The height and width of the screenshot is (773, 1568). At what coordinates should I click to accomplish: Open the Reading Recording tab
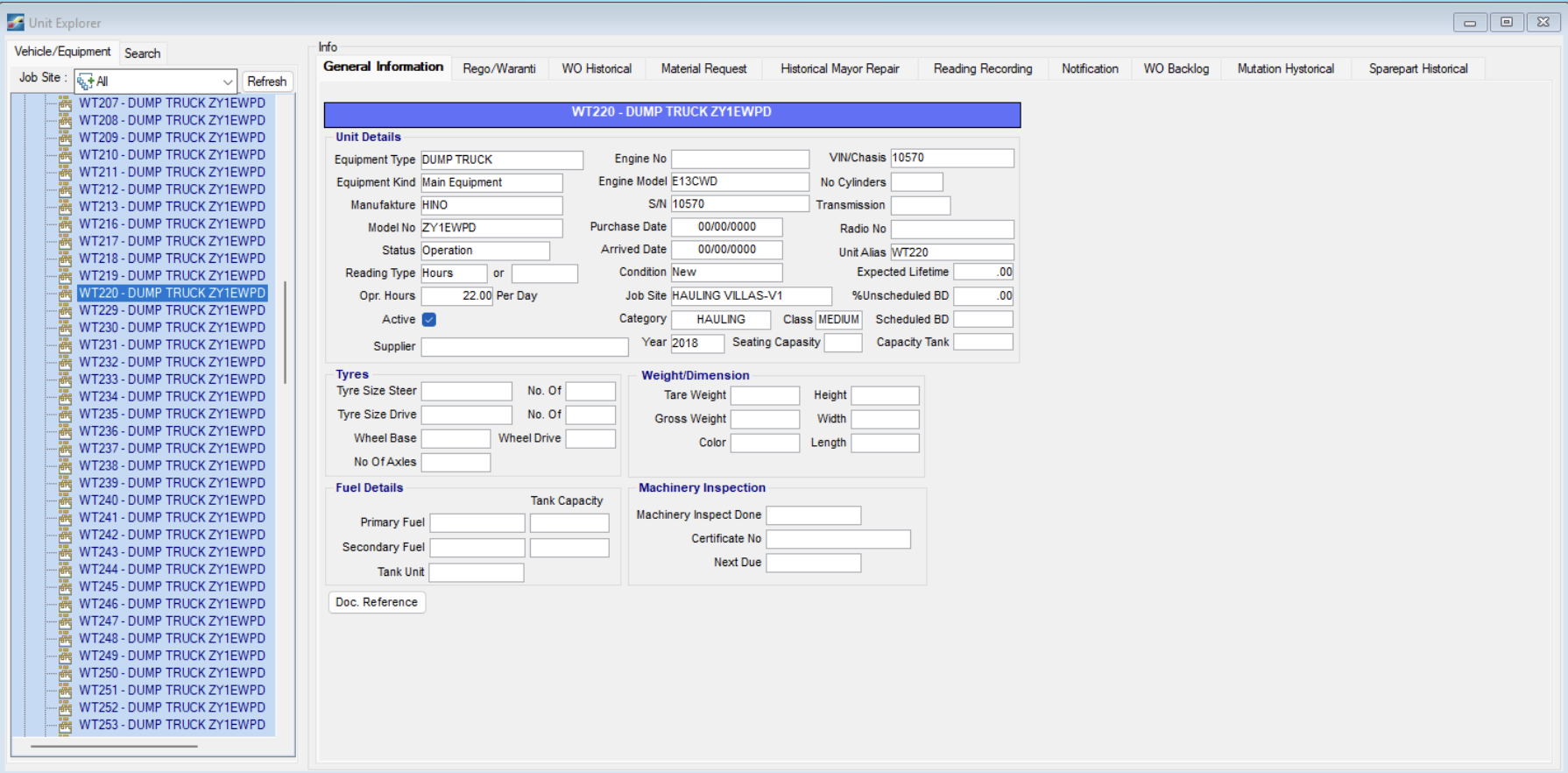pos(983,68)
